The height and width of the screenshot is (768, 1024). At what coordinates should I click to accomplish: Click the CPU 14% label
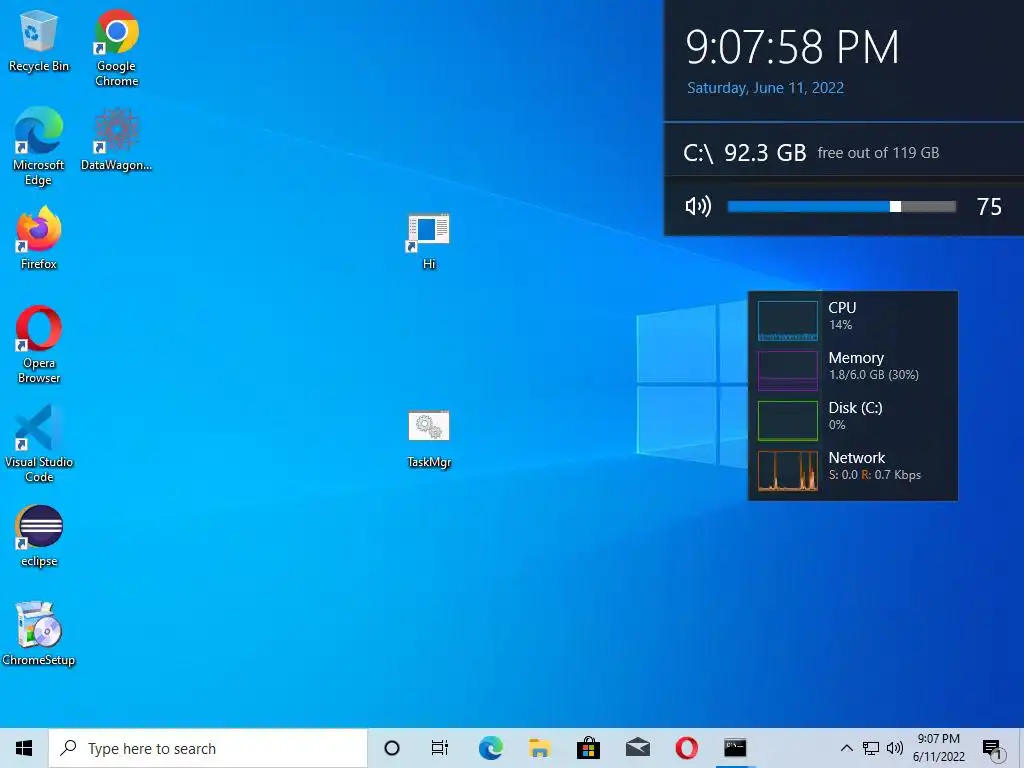click(842, 315)
